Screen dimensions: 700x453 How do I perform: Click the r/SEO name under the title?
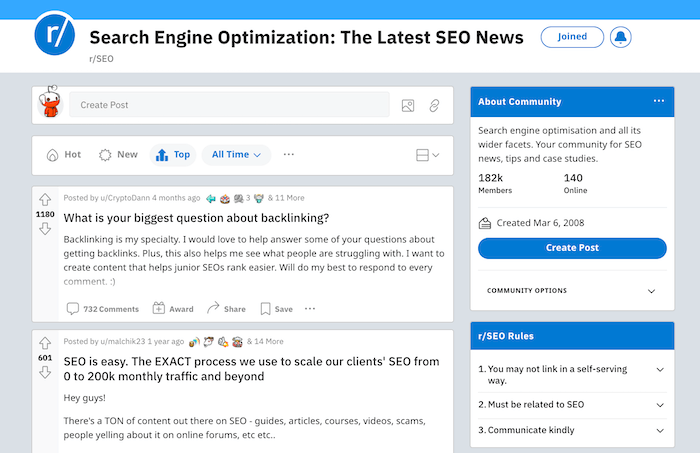pyautogui.click(x=101, y=59)
